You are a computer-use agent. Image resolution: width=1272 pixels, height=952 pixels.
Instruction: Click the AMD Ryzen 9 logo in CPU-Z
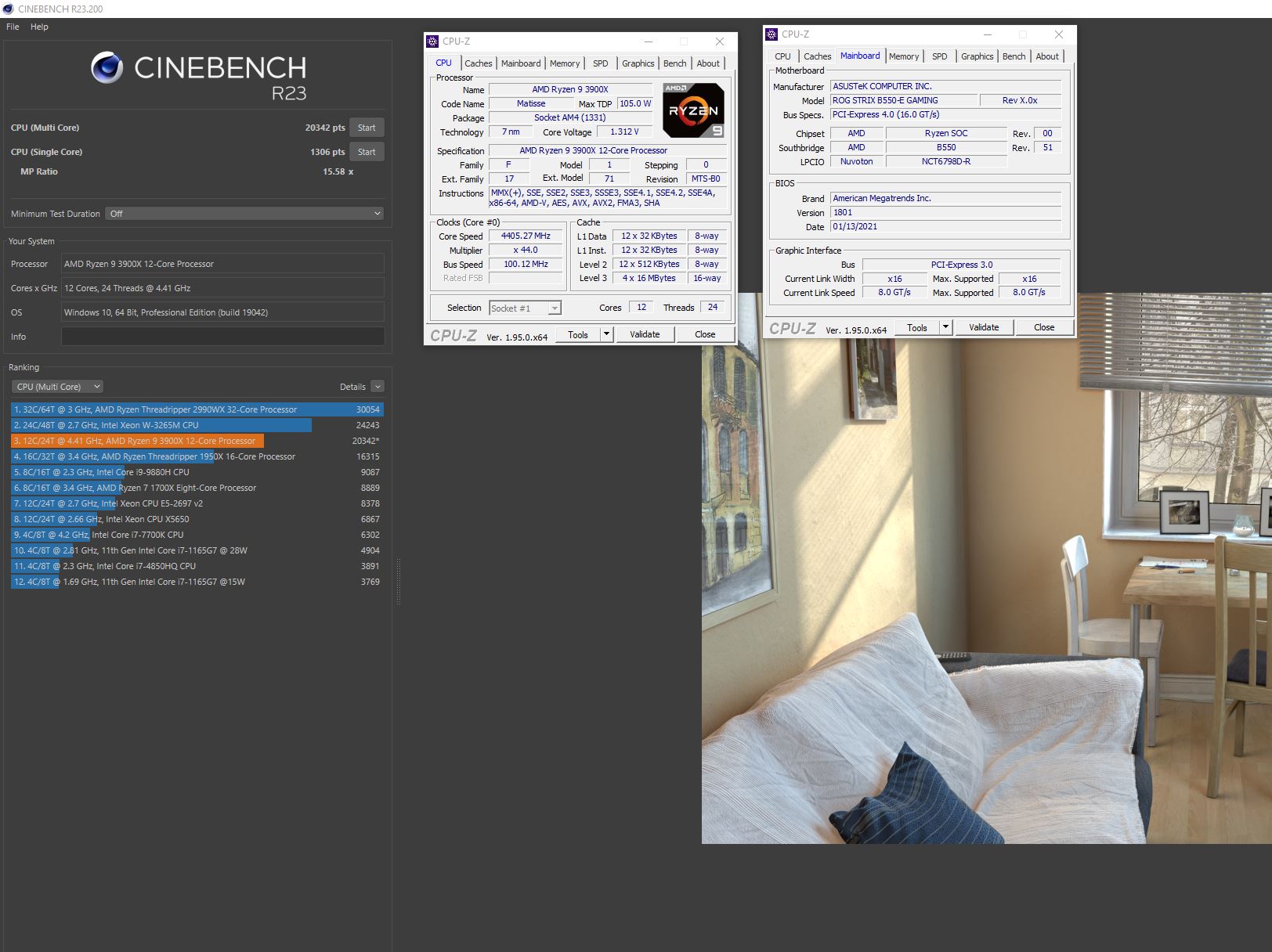click(693, 110)
